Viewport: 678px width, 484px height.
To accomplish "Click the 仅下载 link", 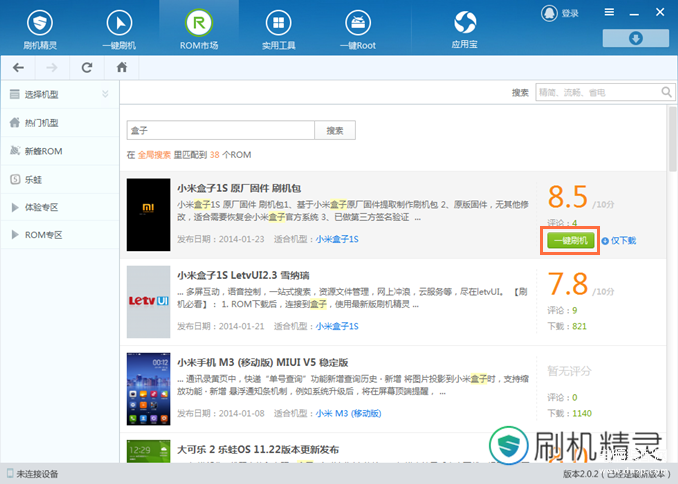I will [x=619, y=240].
